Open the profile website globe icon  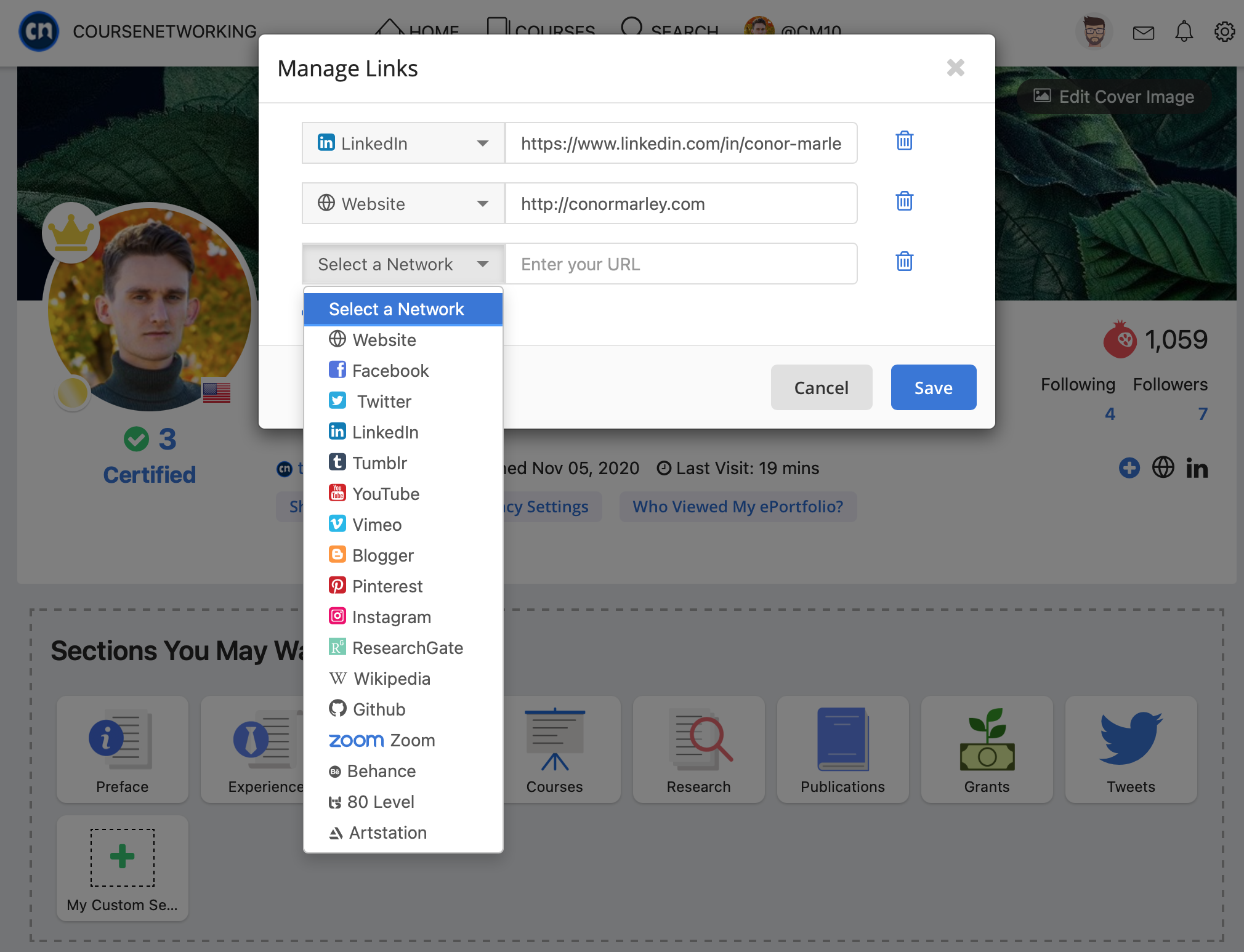point(1163,467)
